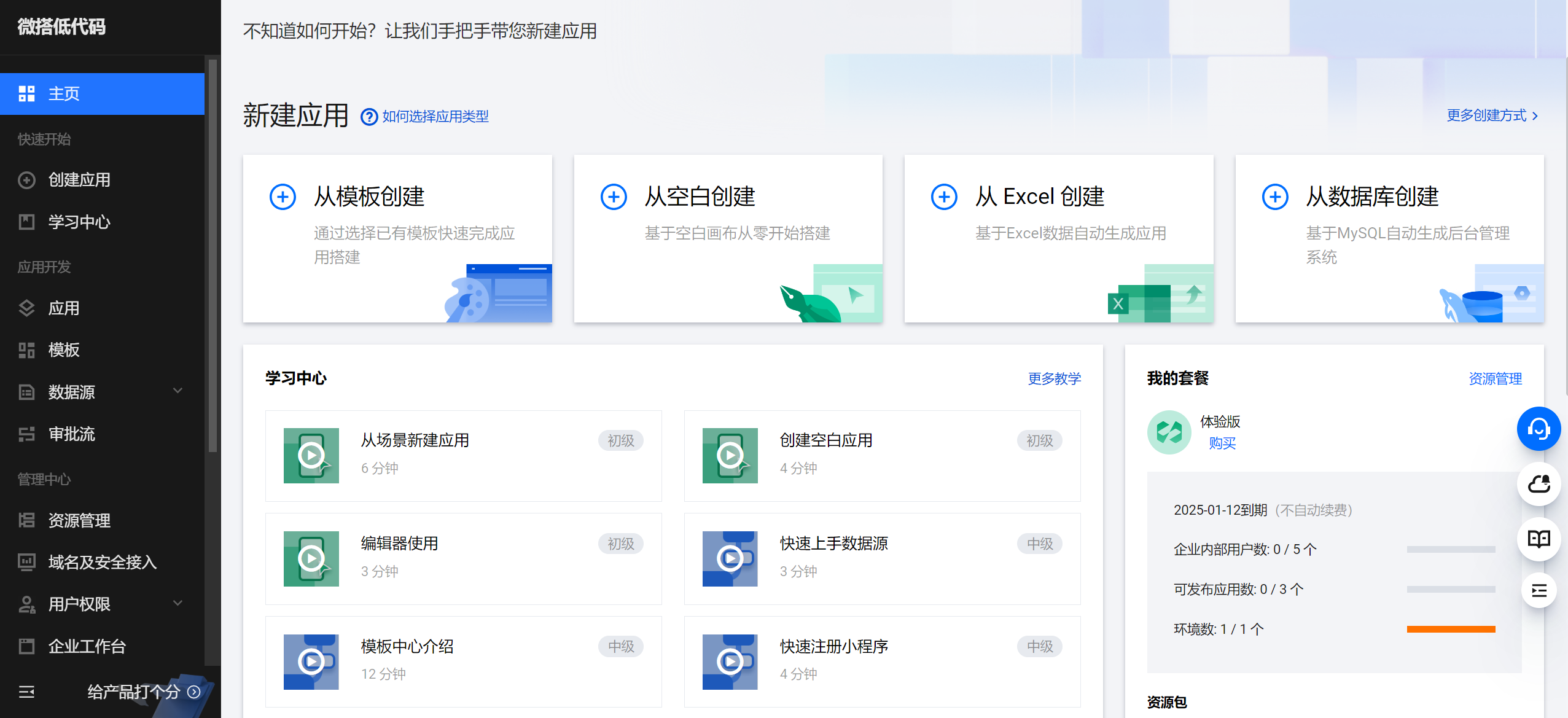This screenshot has height=718, width=1568.
Task: Open the 主页 menu item
Action: (102, 93)
